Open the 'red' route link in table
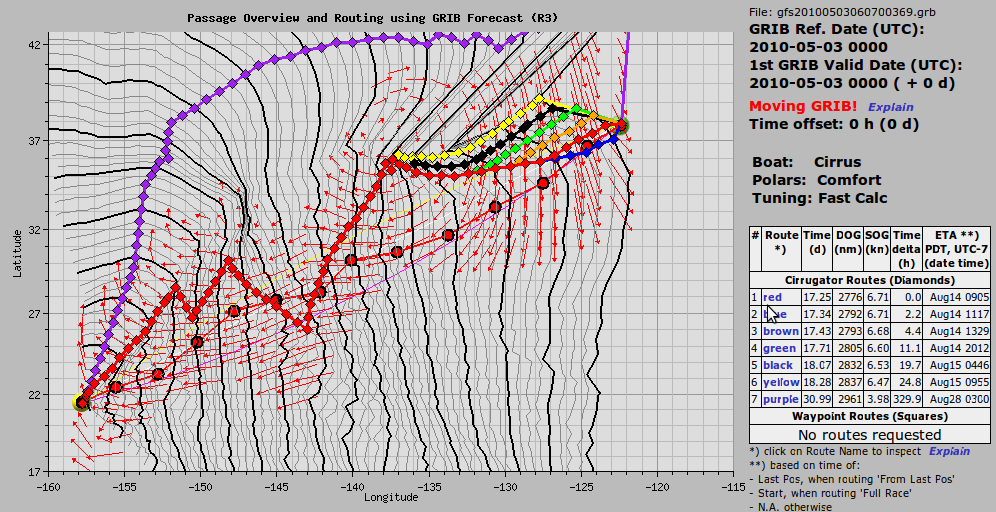The image size is (996, 512). click(x=772, y=297)
